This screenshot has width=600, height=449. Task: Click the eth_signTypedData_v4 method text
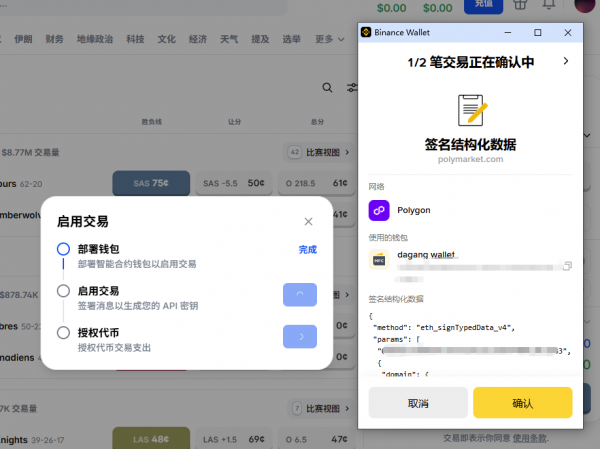465,328
